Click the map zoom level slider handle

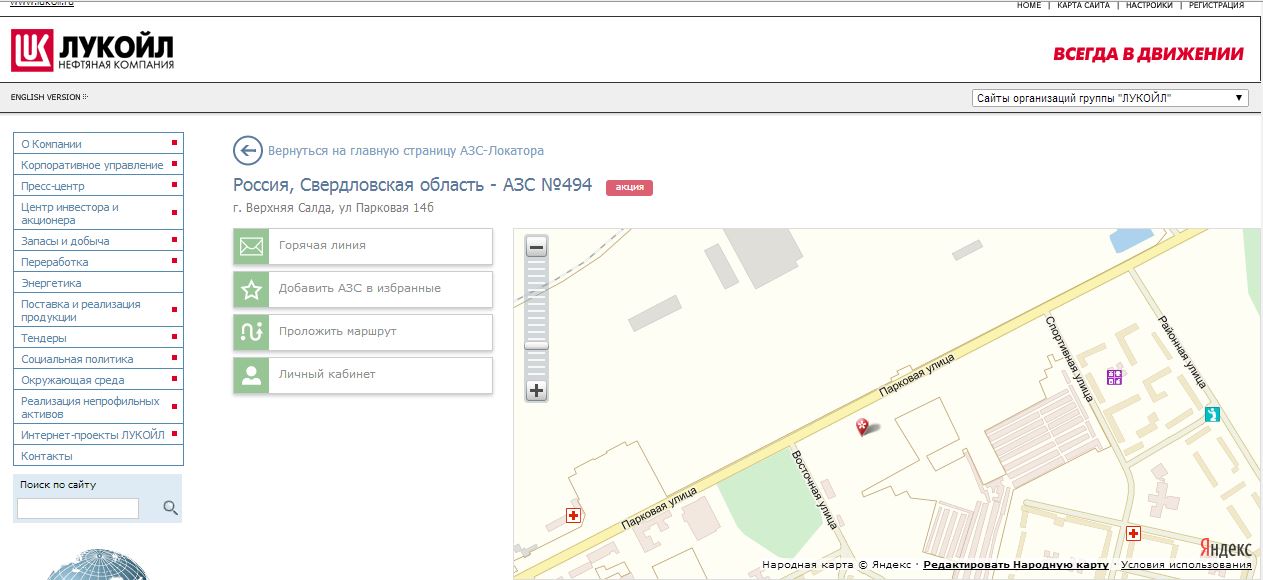click(537, 345)
